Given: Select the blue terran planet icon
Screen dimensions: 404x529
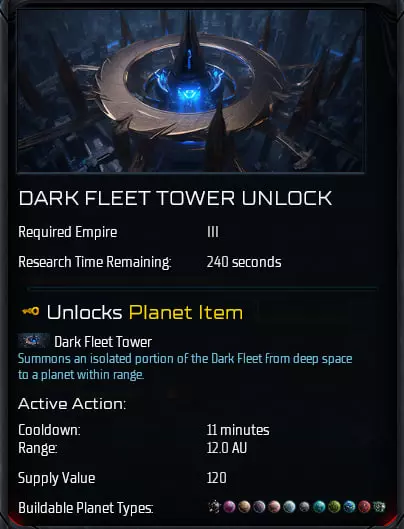Looking at the screenshot, I should click(x=349, y=506).
